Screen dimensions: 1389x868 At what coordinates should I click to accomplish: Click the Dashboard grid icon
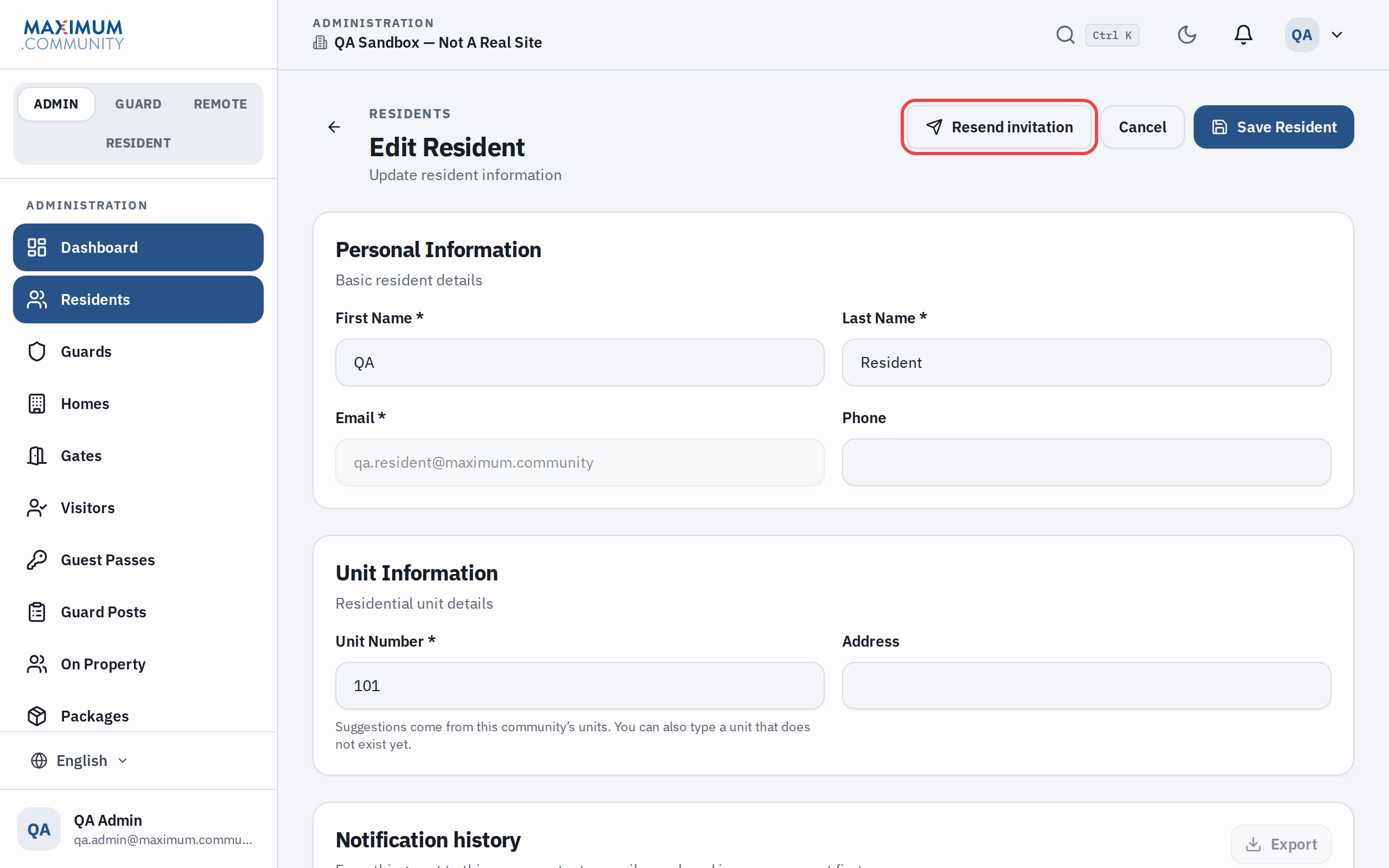(x=37, y=247)
